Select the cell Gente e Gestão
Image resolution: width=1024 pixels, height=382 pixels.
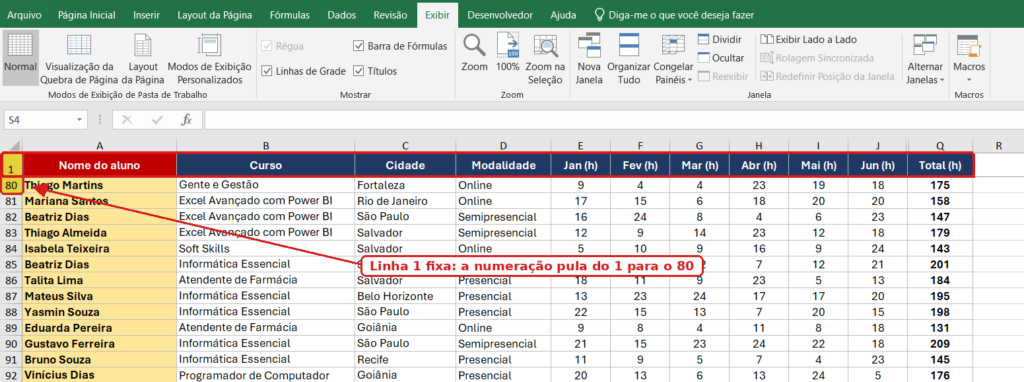pyautogui.click(x=266, y=185)
